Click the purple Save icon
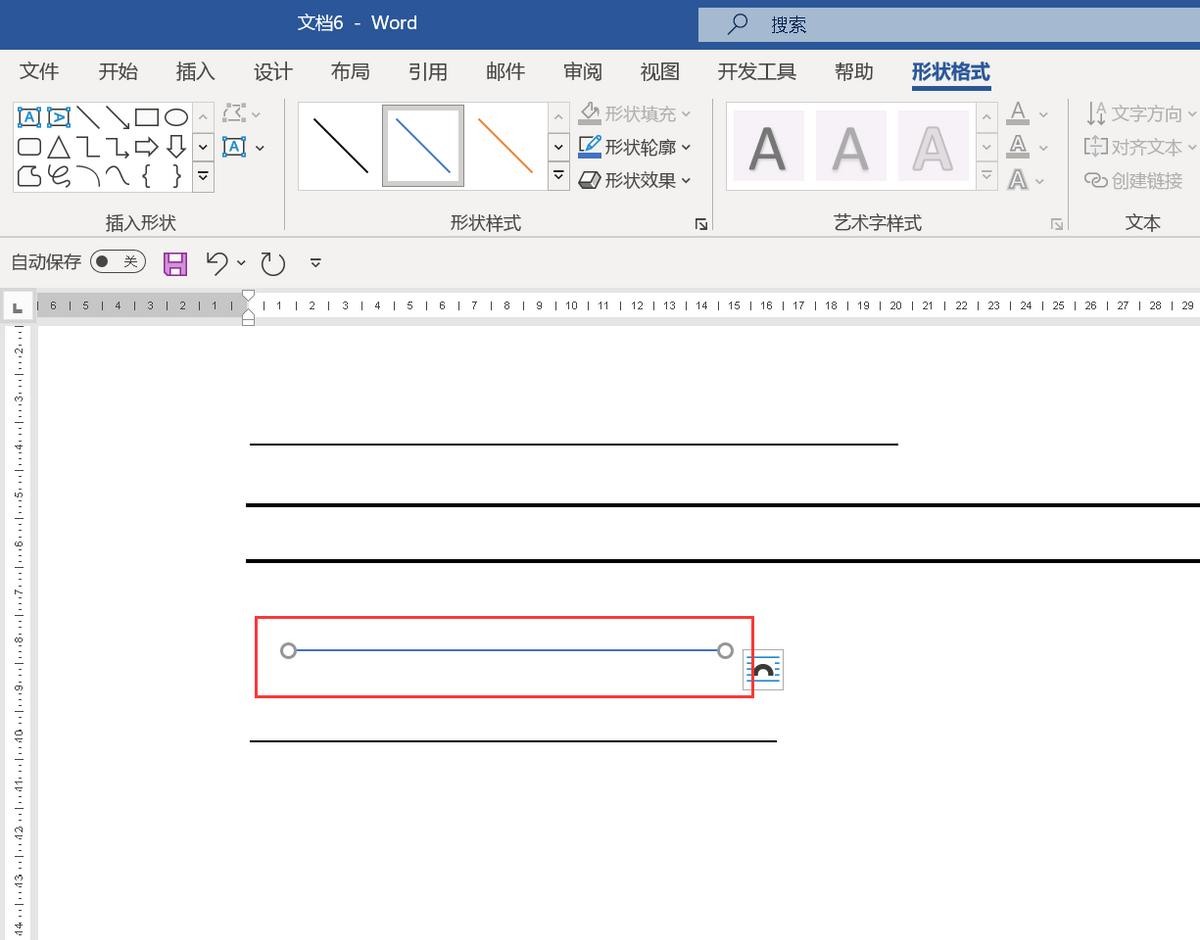 (175, 264)
